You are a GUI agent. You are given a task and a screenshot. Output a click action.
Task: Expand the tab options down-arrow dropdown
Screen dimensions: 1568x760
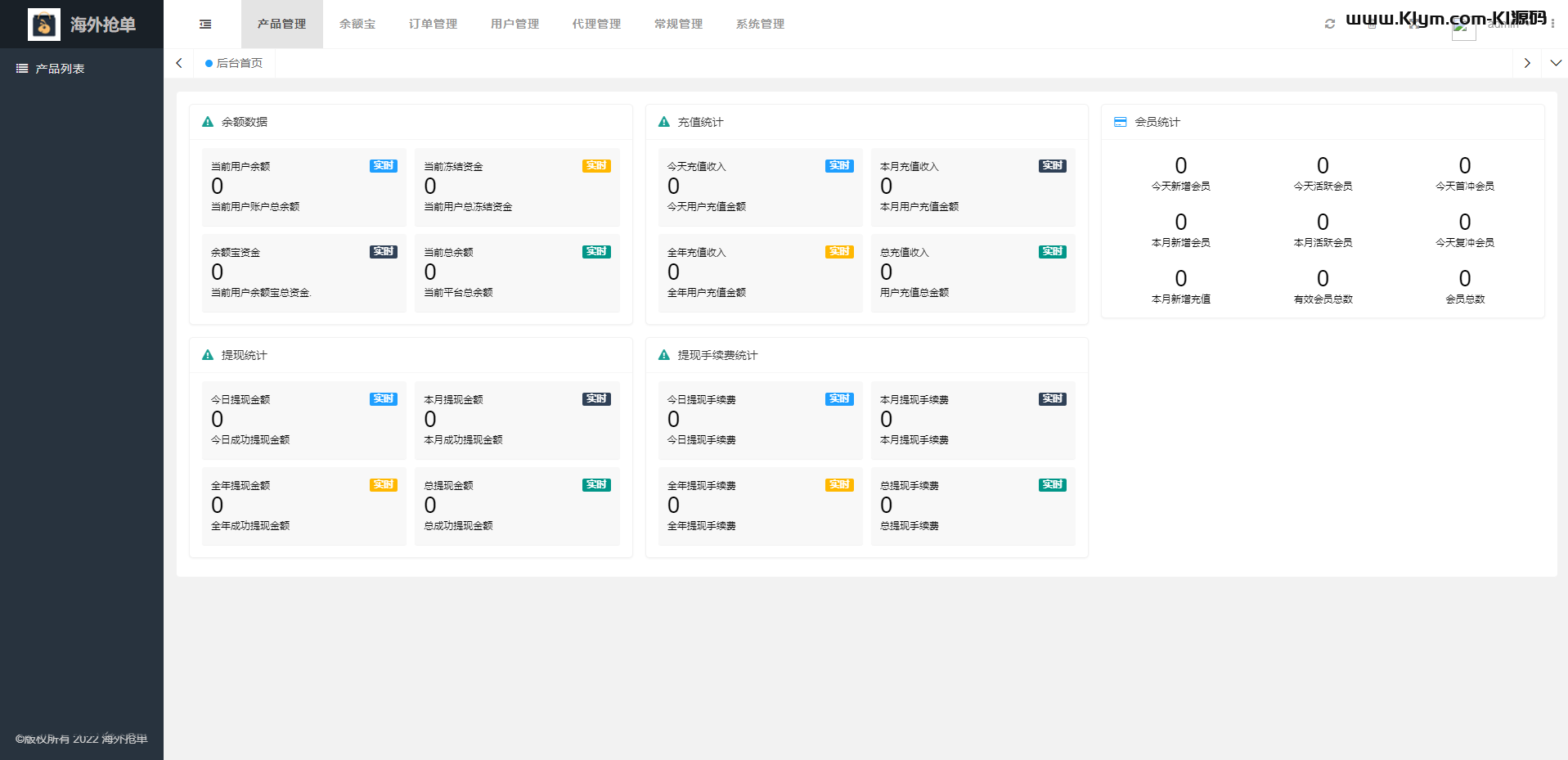click(1555, 63)
